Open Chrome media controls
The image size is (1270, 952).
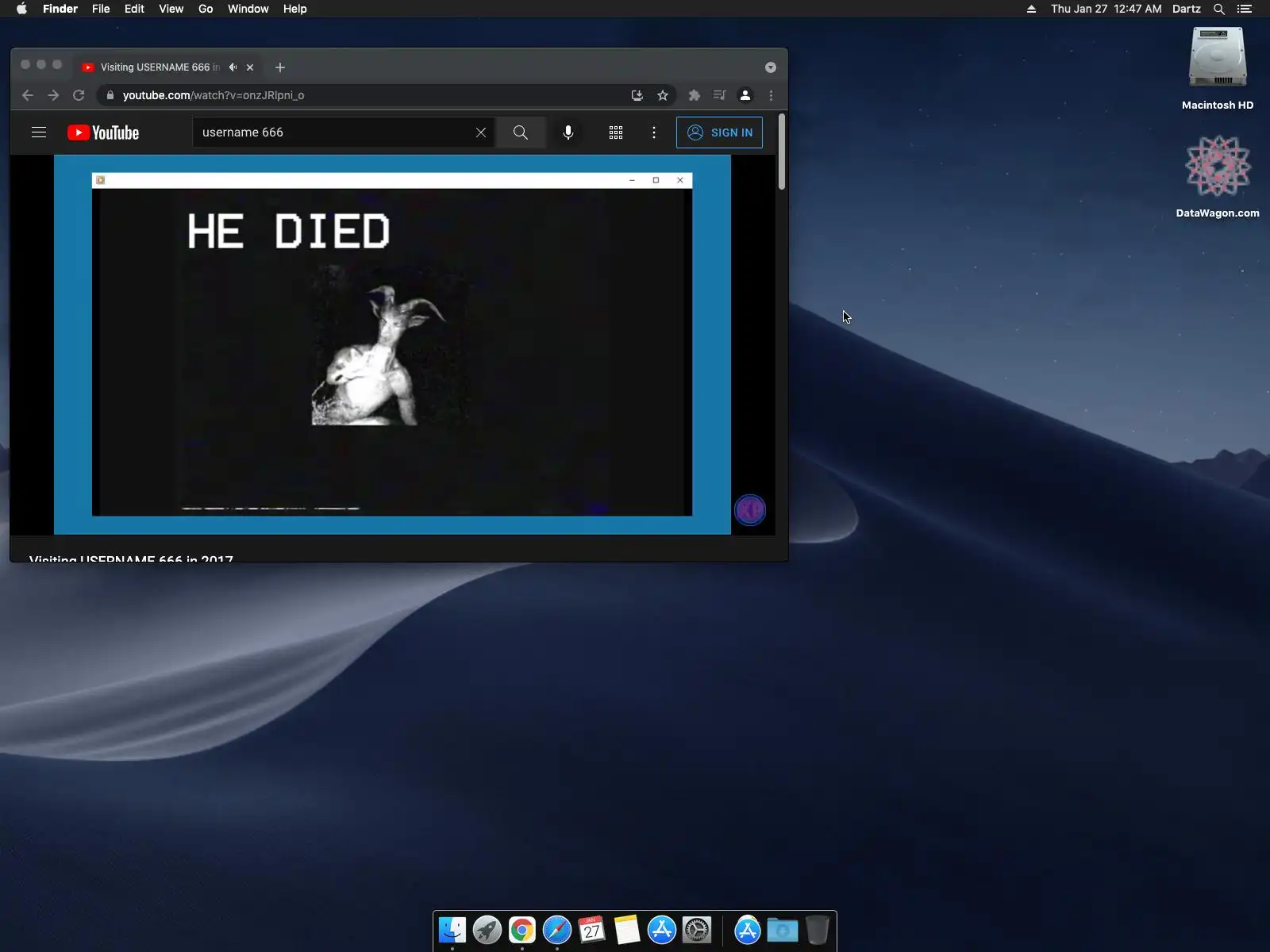click(x=720, y=95)
